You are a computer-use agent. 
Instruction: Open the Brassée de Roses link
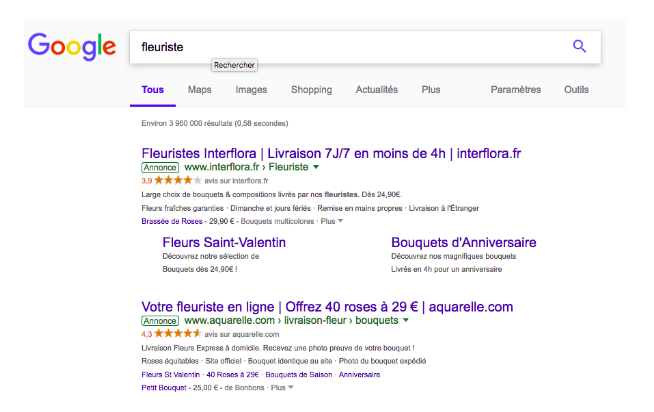[172, 221]
